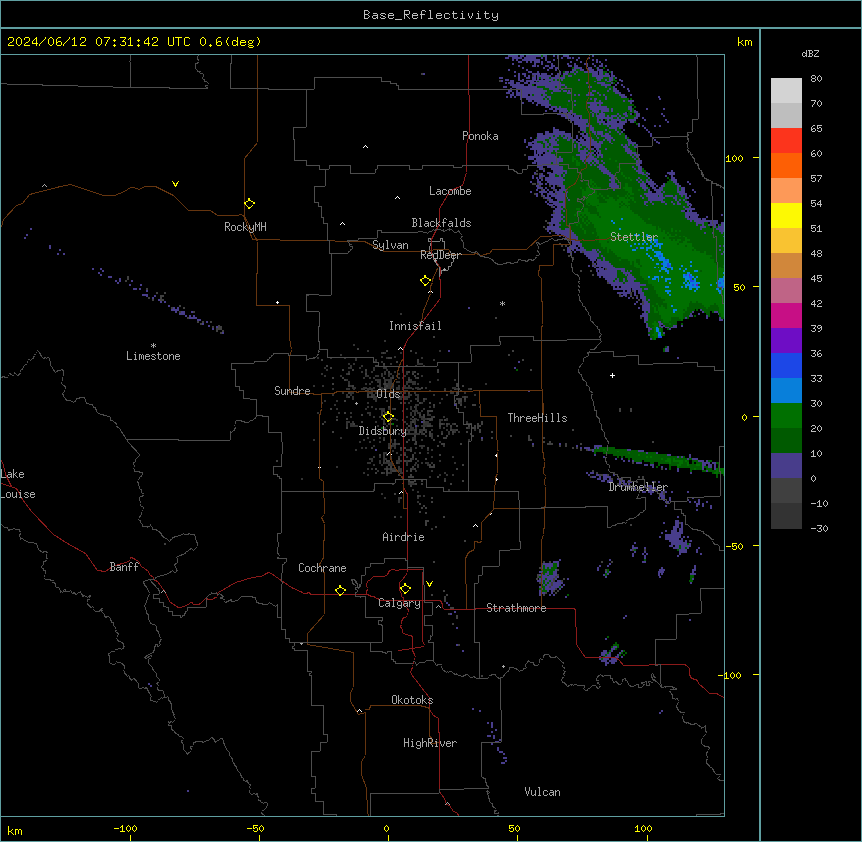The height and width of the screenshot is (842, 862).
Task: Click the -100 tick label on horizontal axis
Action: point(125,828)
